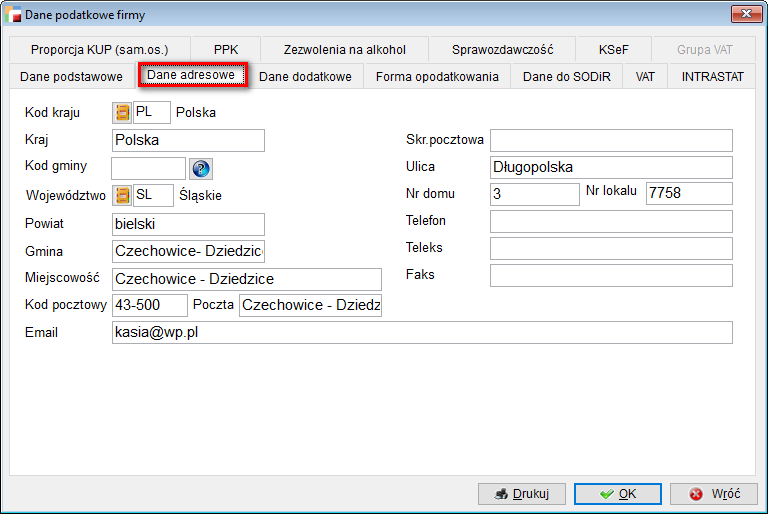Screen dimensions: 768x514
Task: Click the blue help icon beside Kod gminy
Action: point(201,169)
